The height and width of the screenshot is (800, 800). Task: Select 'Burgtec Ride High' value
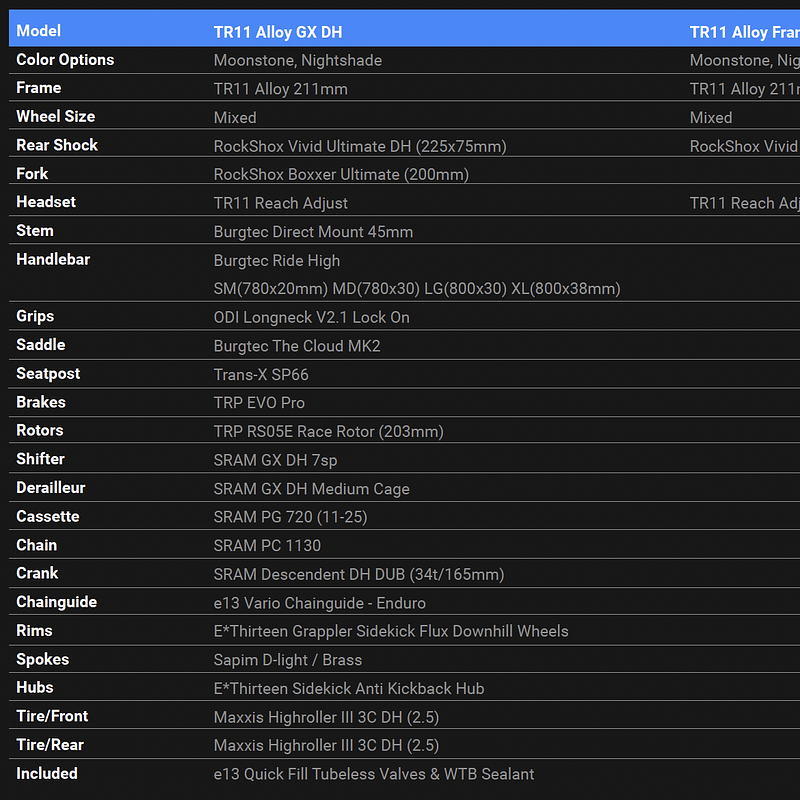pos(277,261)
